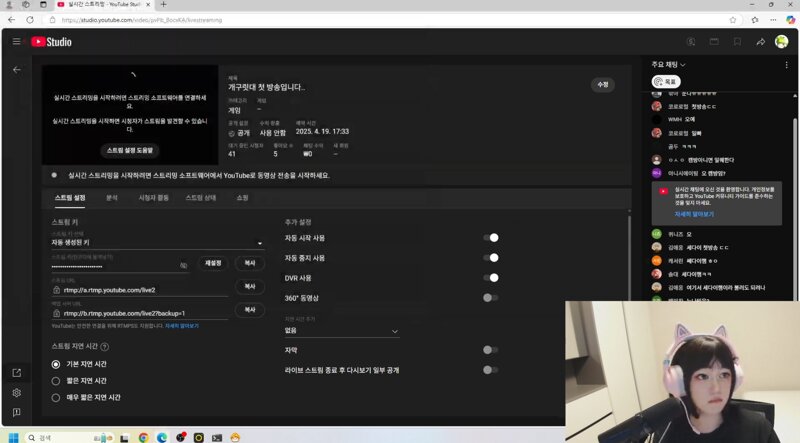Open the Windows Start menu
This screenshot has width=800, height=443.
[14, 437]
